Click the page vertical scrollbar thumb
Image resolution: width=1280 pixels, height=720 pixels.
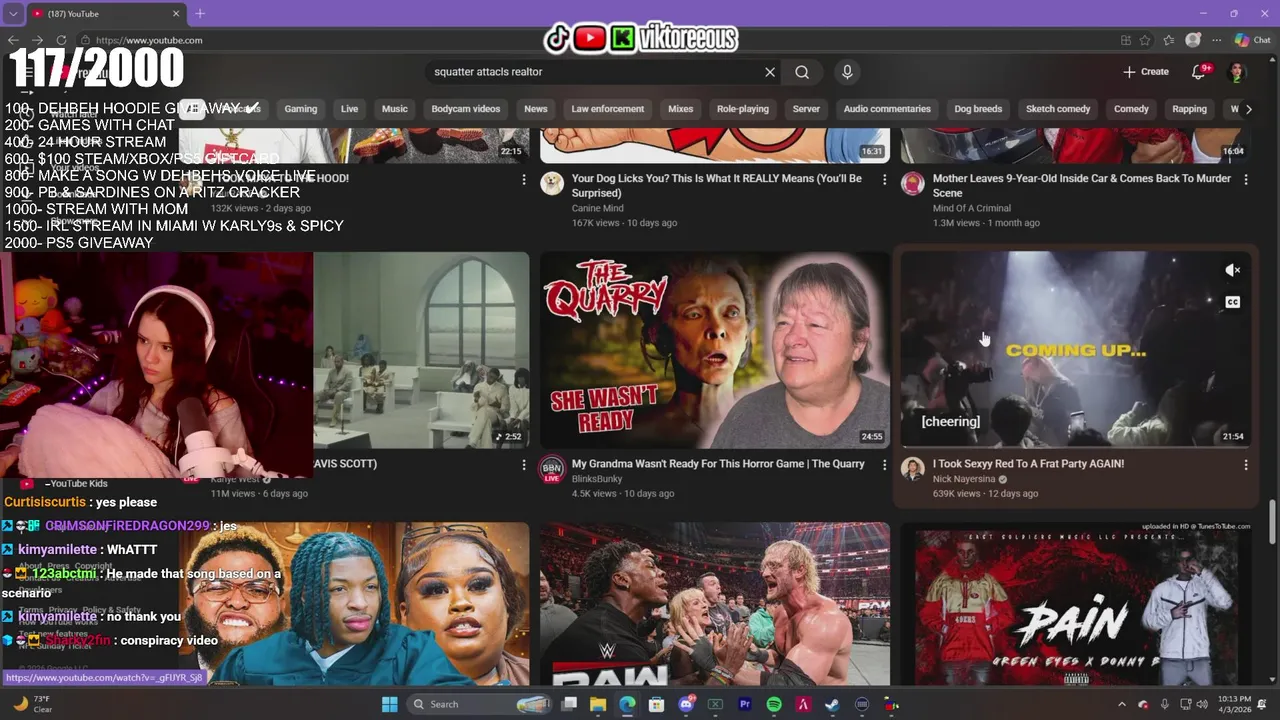[x=1273, y=521]
